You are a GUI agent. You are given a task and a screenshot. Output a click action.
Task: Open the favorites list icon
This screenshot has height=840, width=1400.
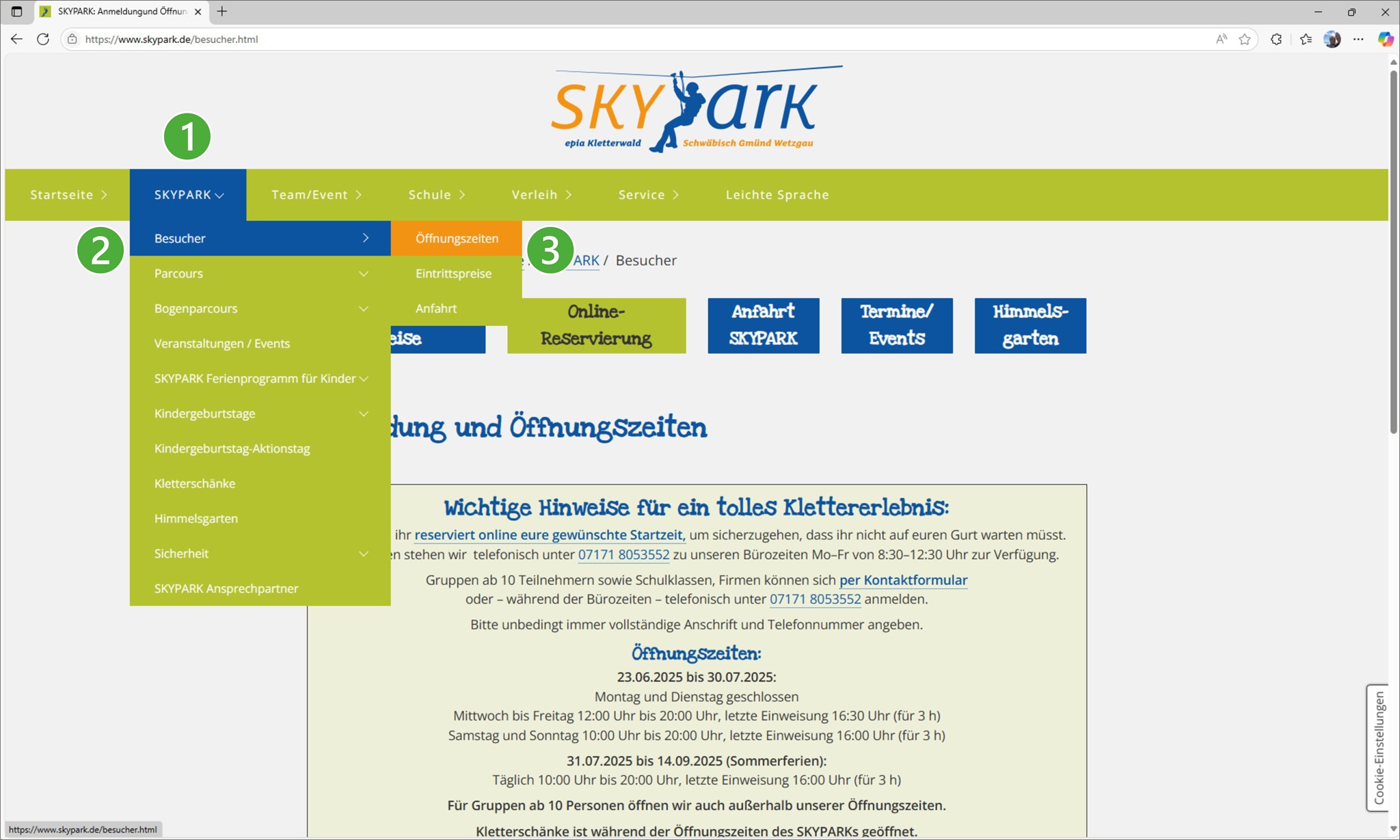(x=1306, y=39)
